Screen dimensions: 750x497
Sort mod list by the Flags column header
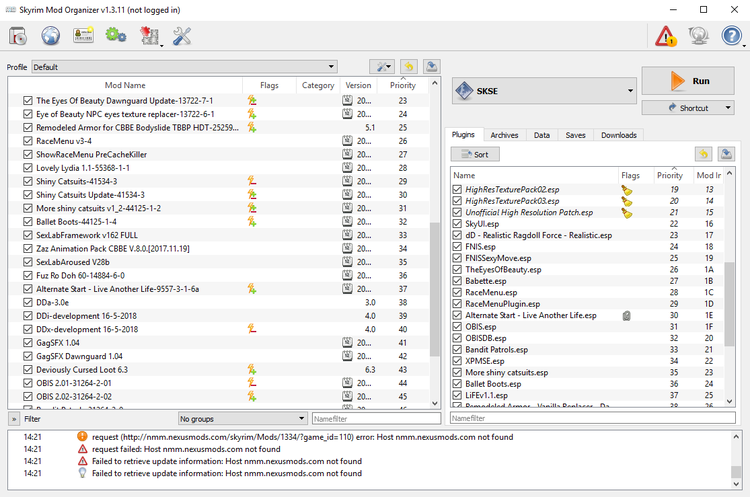(x=269, y=85)
